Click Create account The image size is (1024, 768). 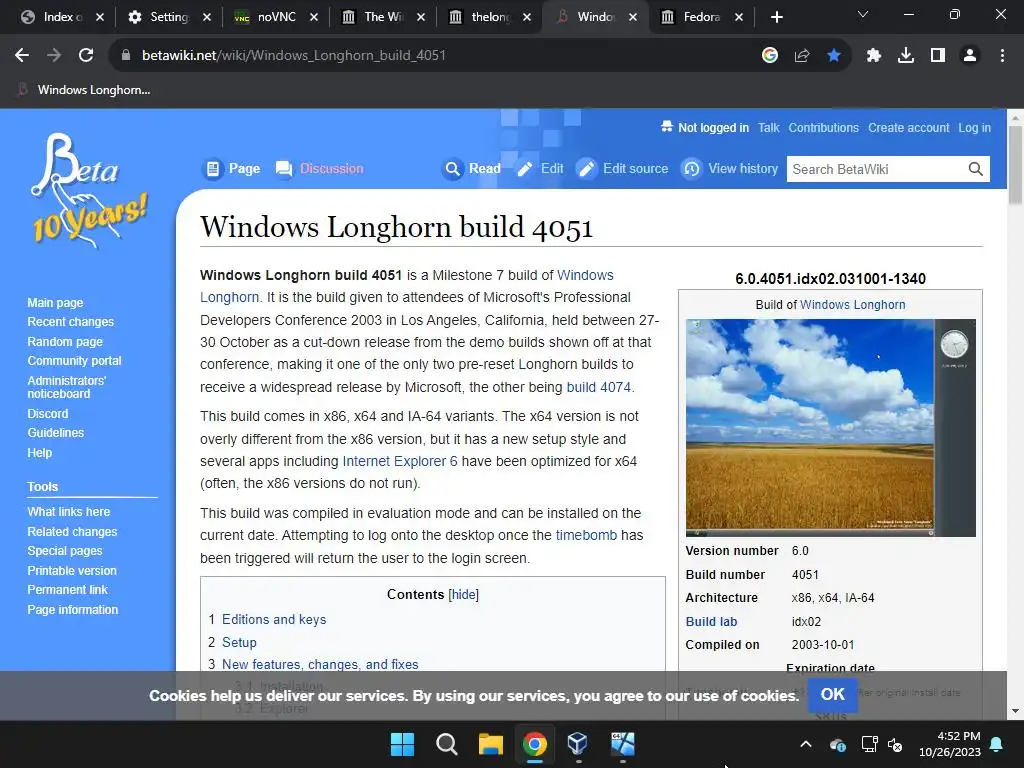908,128
